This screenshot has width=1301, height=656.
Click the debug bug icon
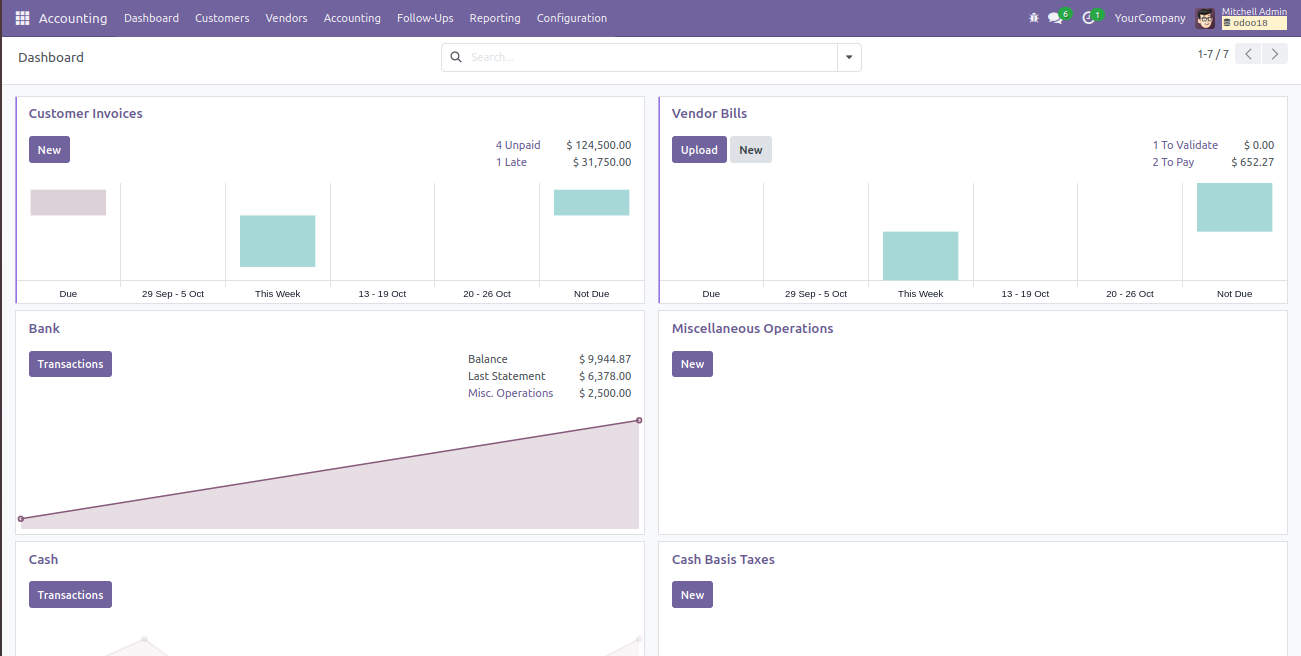coord(1034,18)
